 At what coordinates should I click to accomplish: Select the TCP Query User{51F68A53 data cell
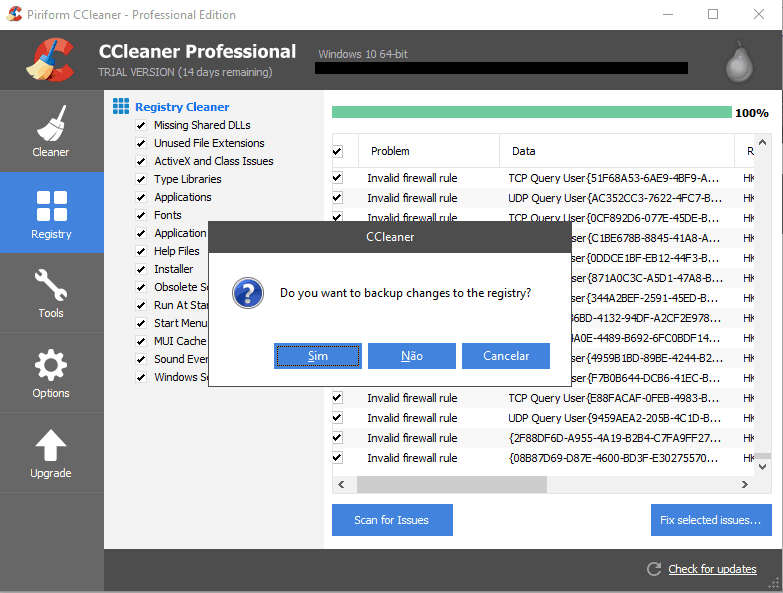tap(614, 178)
